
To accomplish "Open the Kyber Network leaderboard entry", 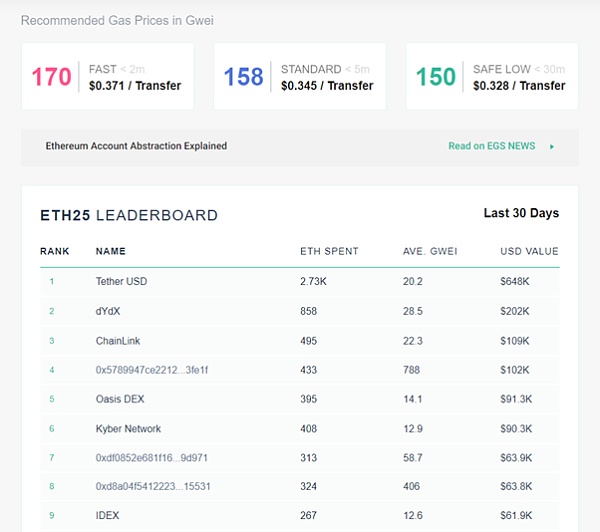I will pyautogui.click(x=128, y=428).
